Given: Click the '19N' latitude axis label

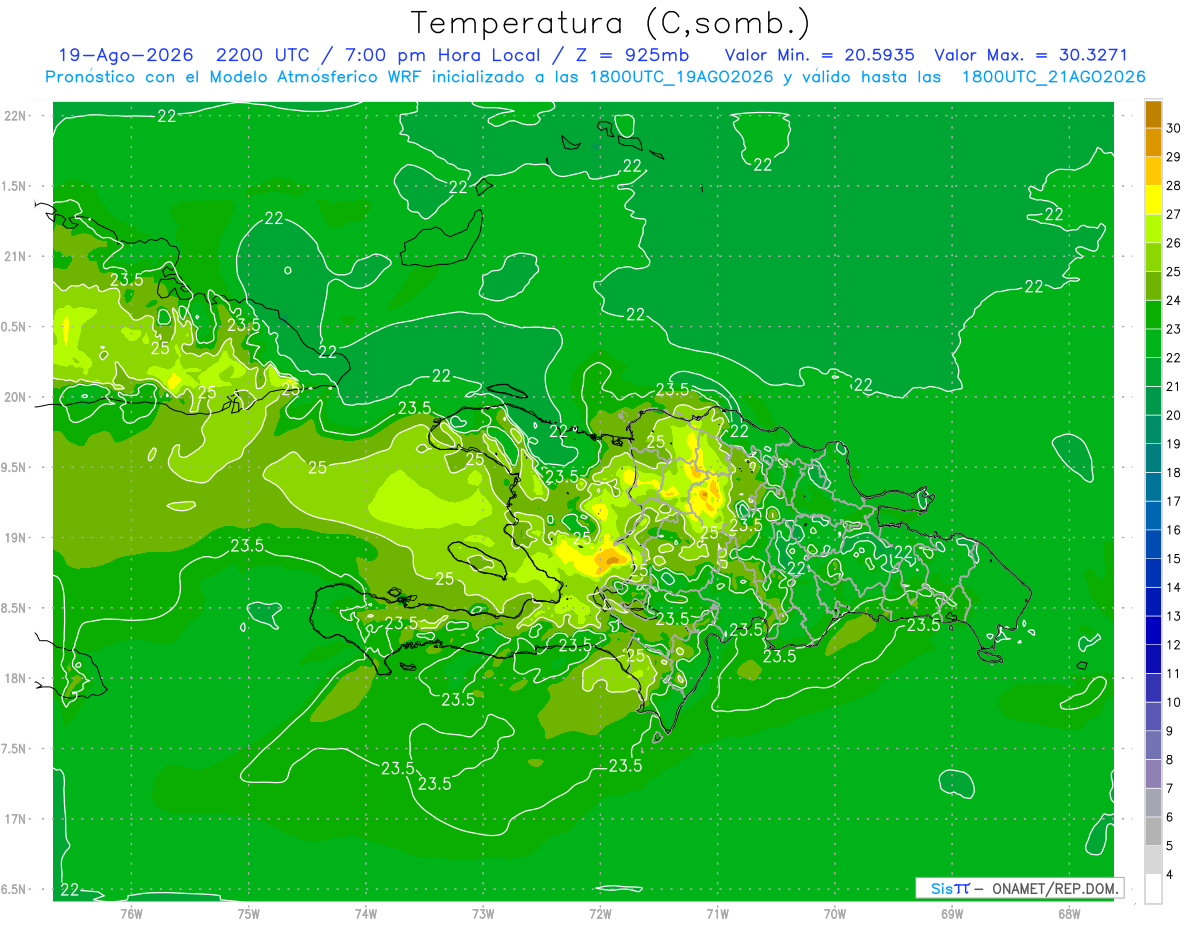Looking at the screenshot, I should click(x=15, y=538).
